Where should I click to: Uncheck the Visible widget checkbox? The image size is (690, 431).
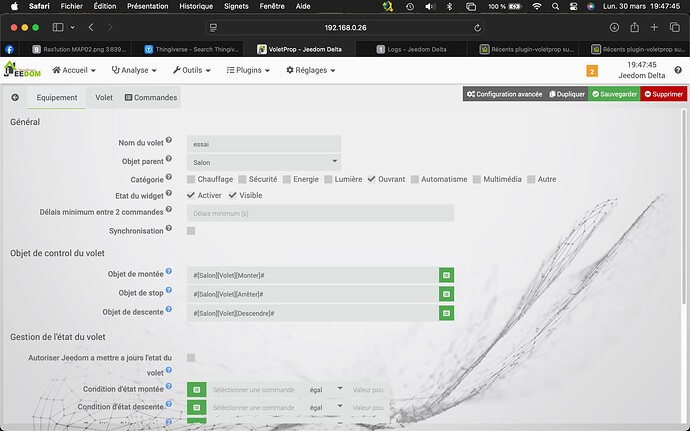232,195
